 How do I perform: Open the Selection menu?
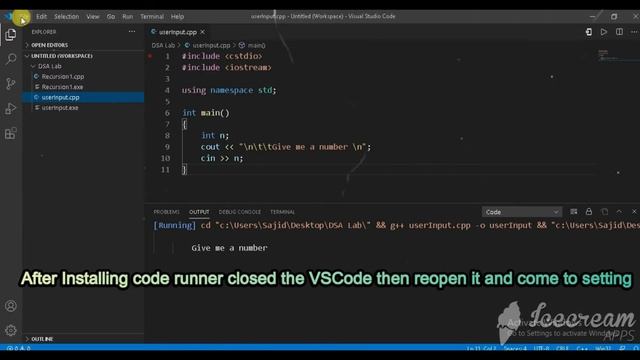click(x=67, y=17)
